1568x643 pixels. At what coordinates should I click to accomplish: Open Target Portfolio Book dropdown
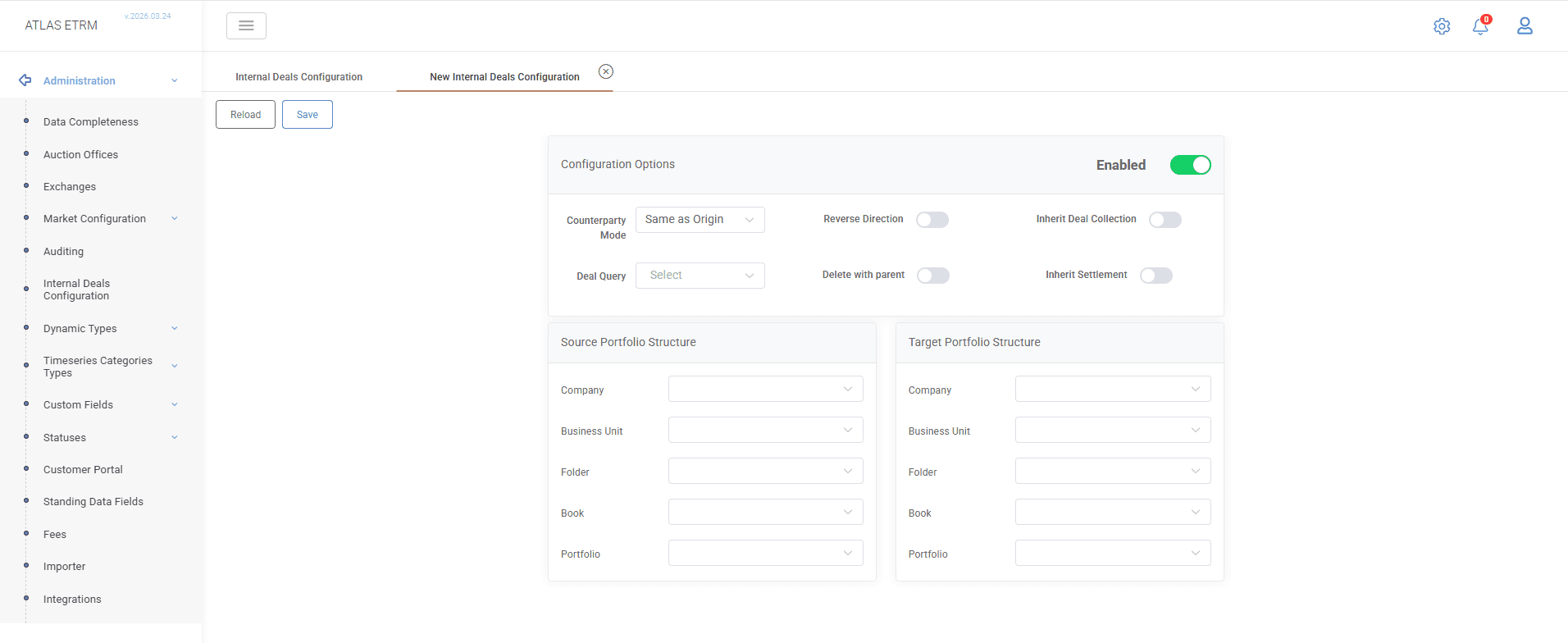pos(1113,512)
